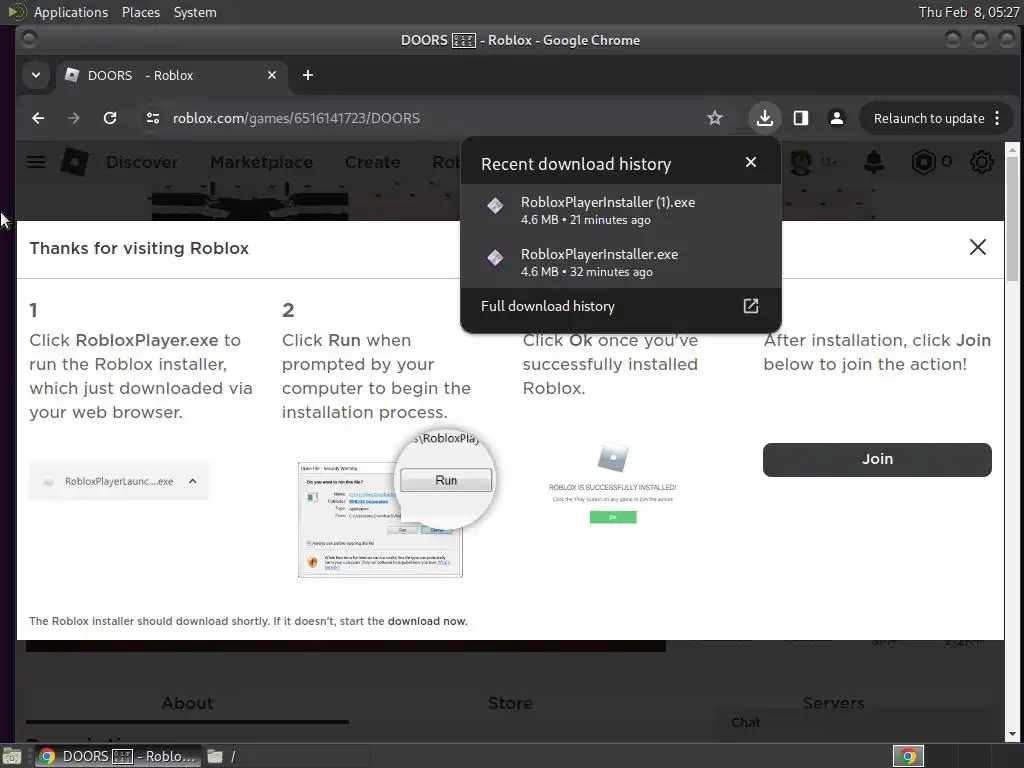Go to Discover in Roblox navigation
Screen dimensions: 1024x768
pyautogui.click(x=142, y=162)
